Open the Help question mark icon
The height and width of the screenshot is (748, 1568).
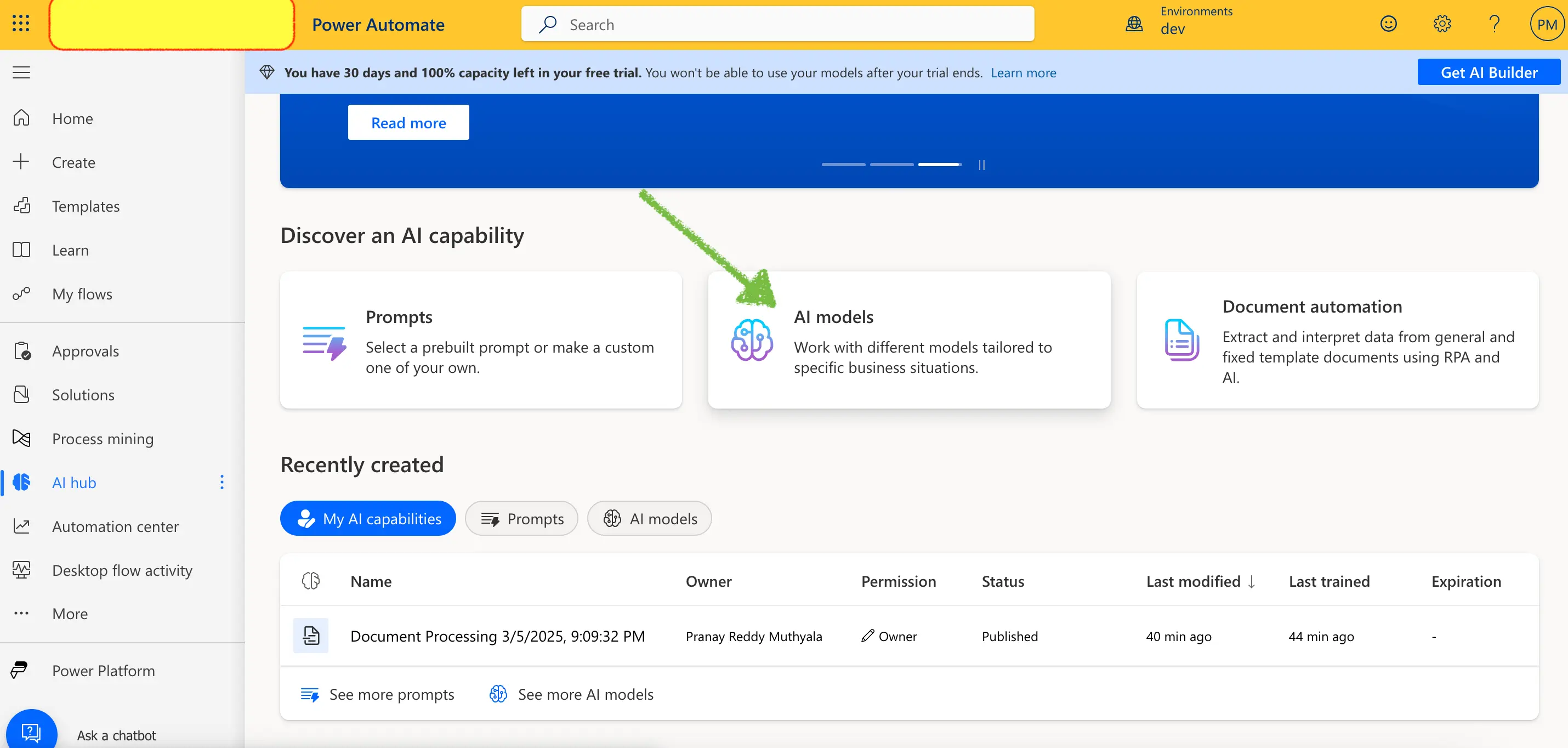click(x=1494, y=24)
